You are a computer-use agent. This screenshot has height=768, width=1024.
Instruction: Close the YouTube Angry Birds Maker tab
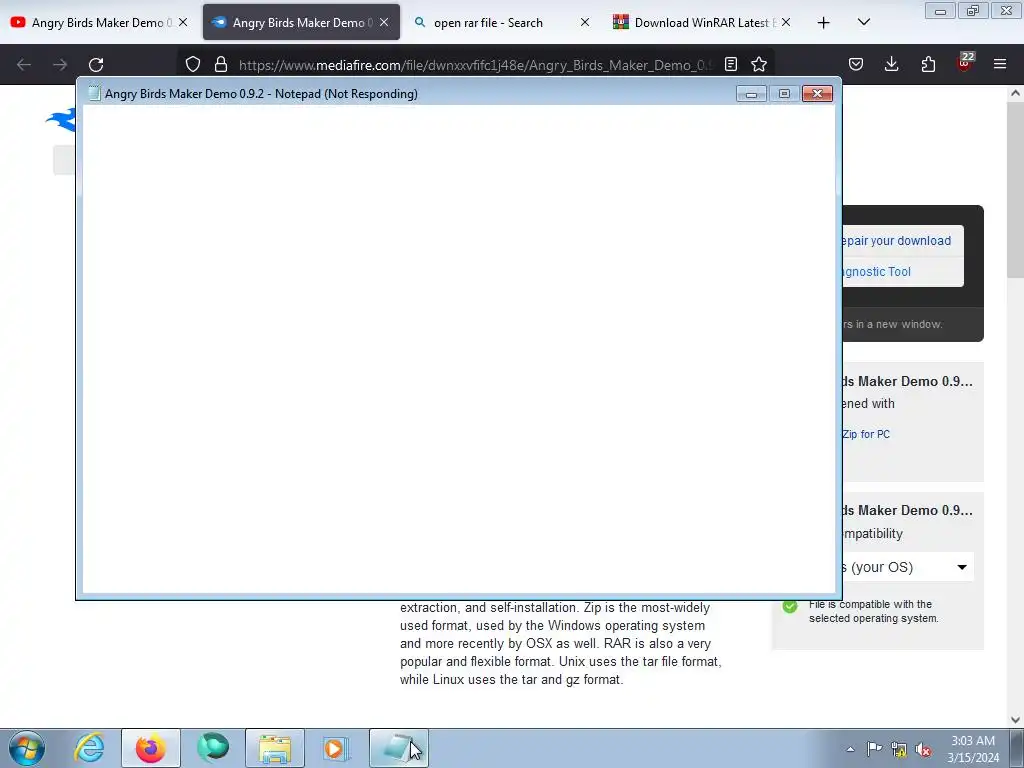click(183, 22)
